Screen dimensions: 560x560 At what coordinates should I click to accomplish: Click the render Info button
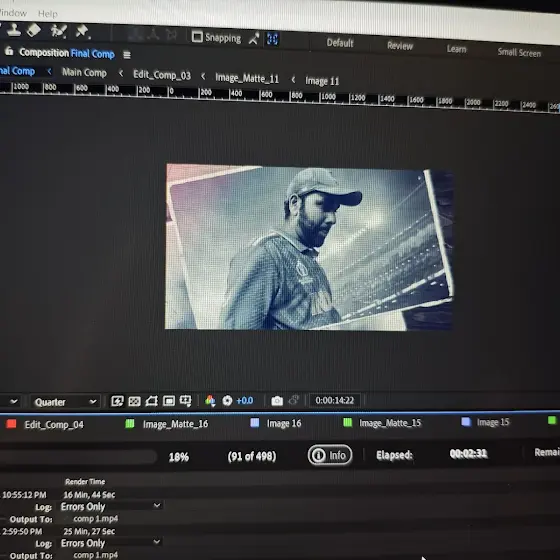point(330,455)
